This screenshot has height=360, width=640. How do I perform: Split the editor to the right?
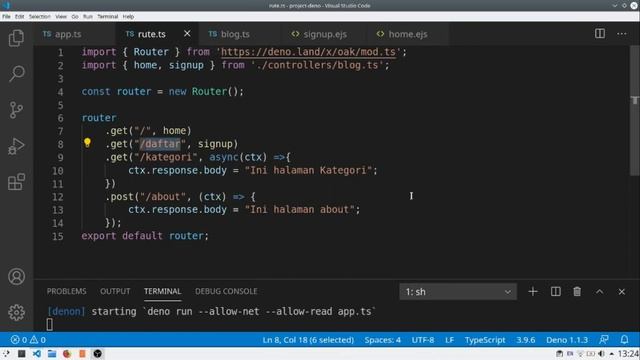(600, 33)
